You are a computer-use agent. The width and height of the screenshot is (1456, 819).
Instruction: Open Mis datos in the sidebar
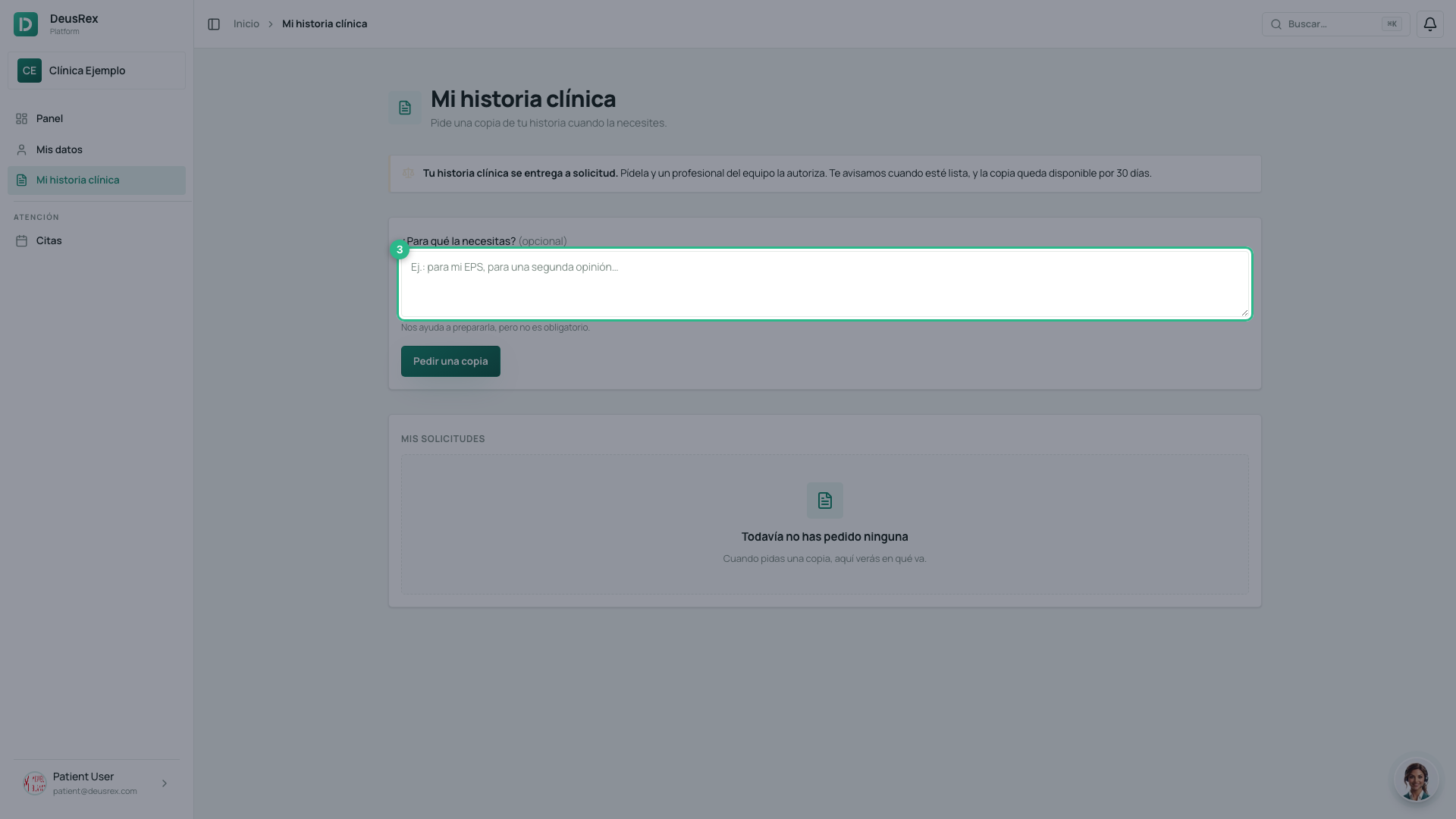tap(96, 150)
